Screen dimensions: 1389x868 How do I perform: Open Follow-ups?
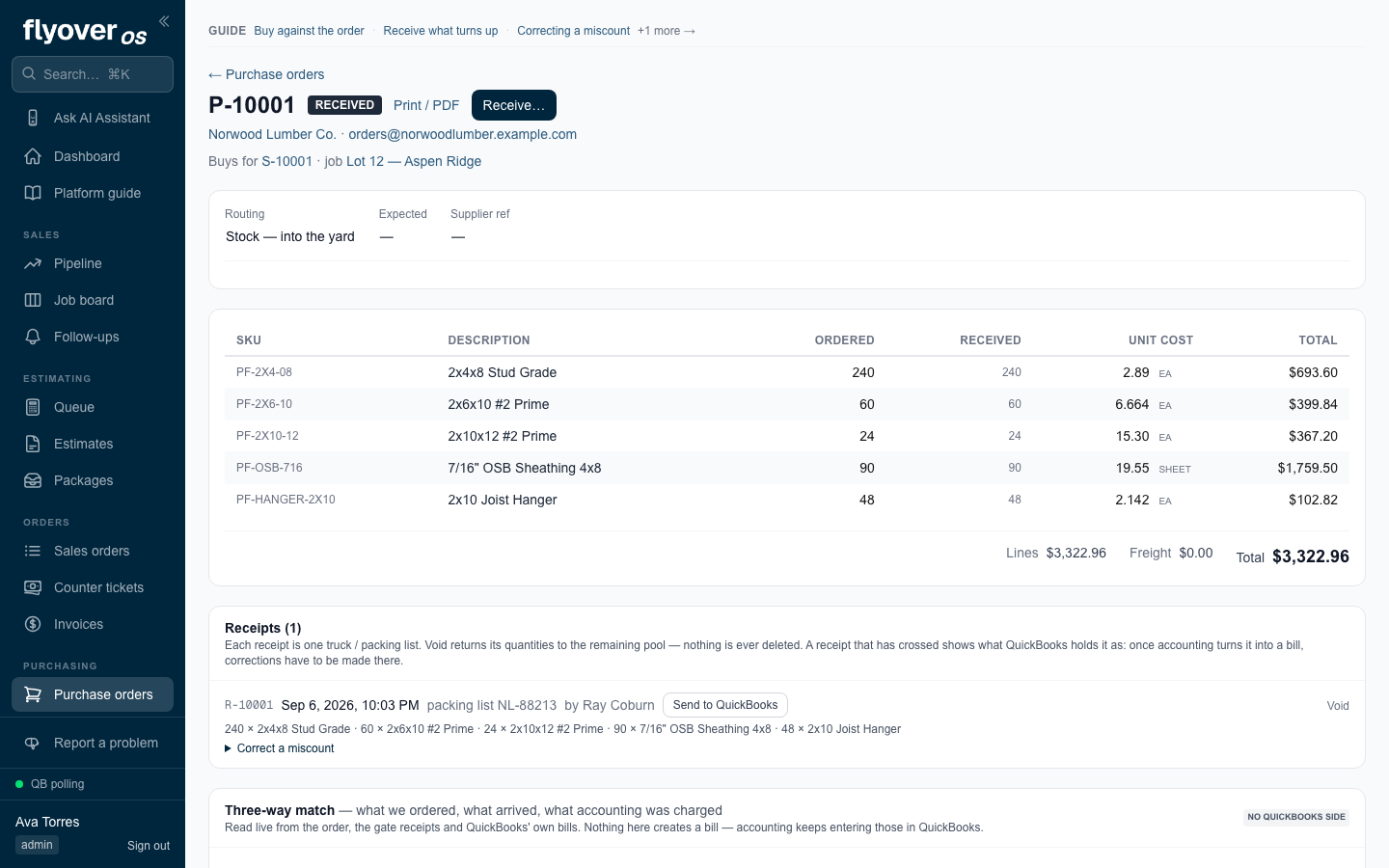93,337
